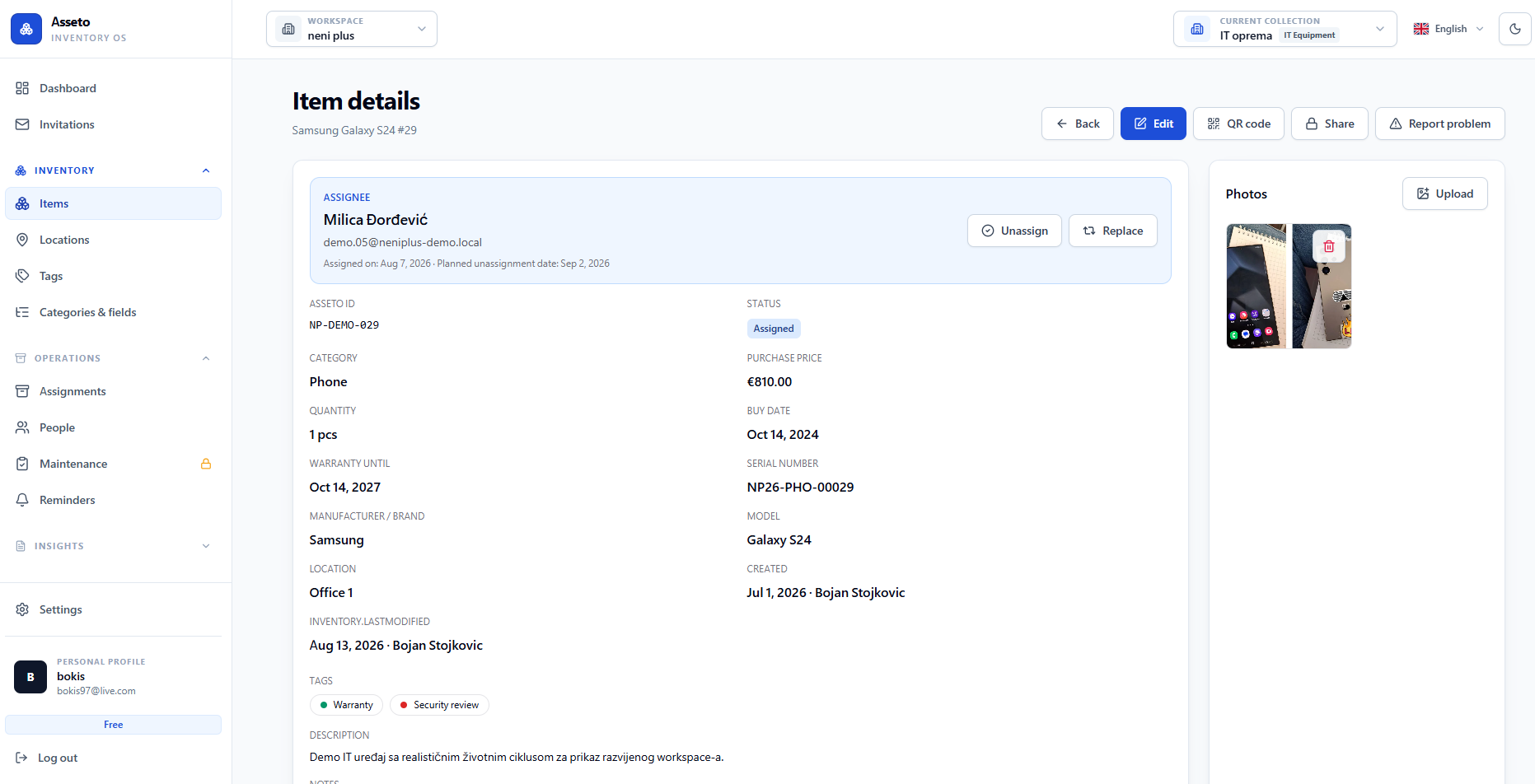Click the Edit item button
The height and width of the screenshot is (784, 1535).
[x=1154, y=124]
